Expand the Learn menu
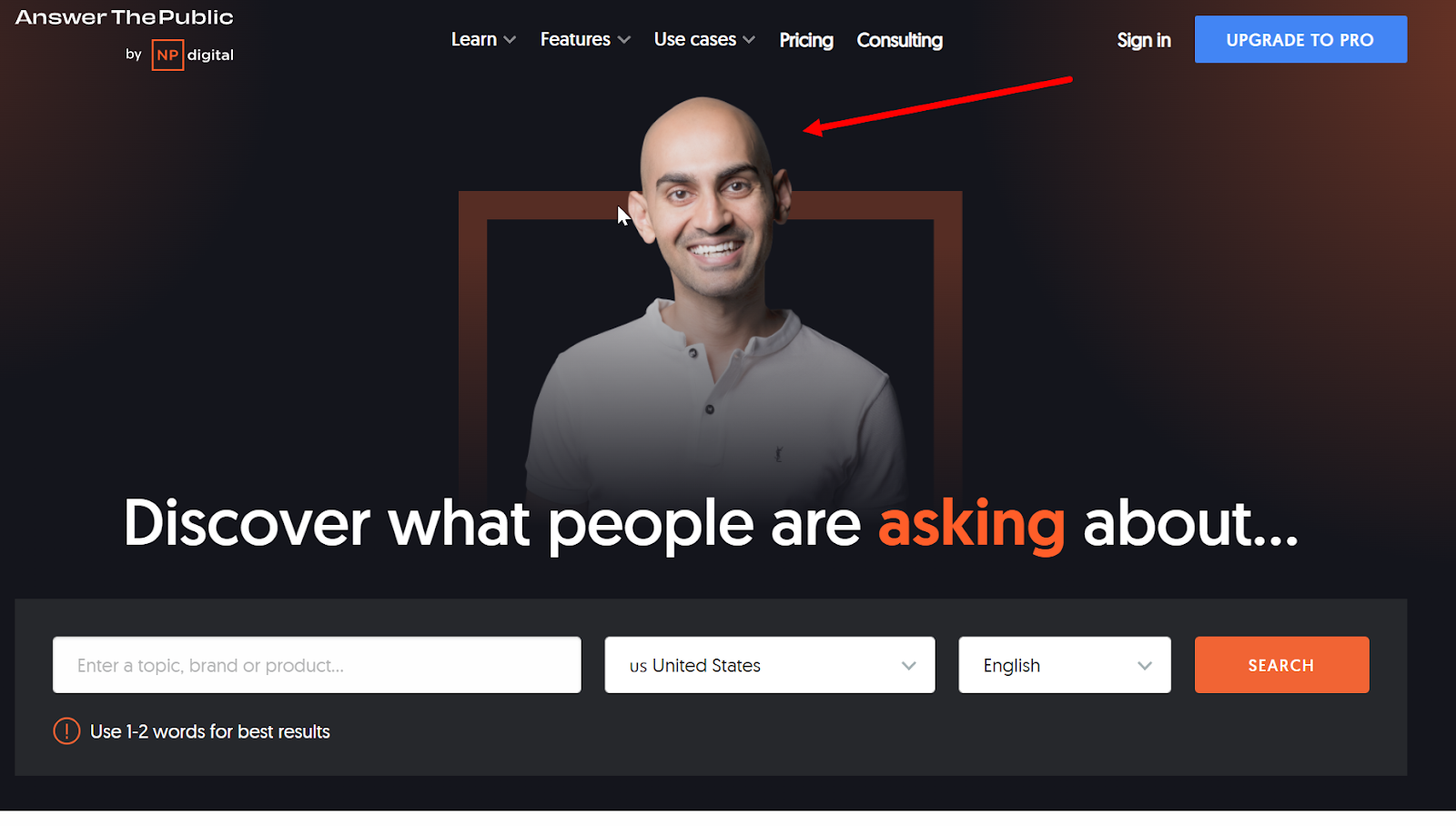This screenshot has width=1456, height=826. (483, 39)
